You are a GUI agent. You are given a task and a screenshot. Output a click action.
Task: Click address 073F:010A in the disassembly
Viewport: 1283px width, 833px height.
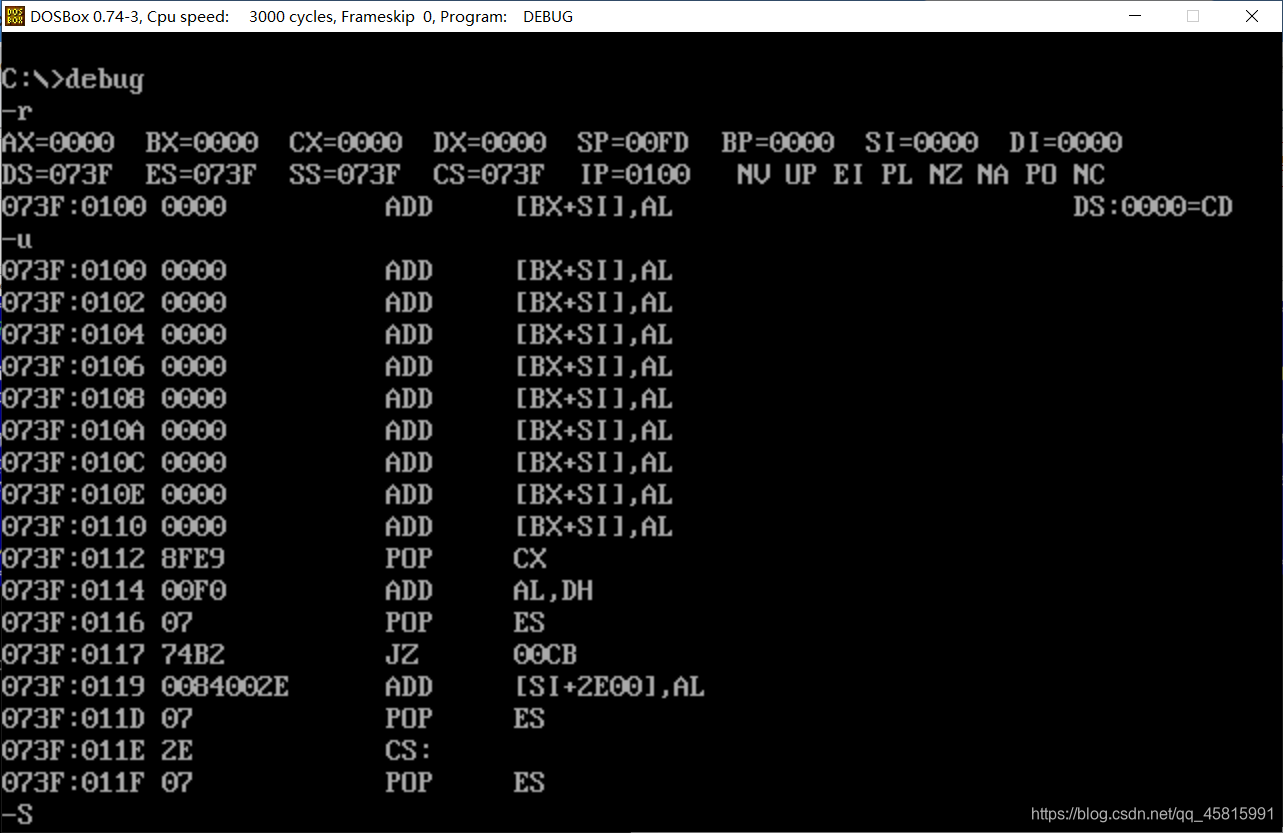click(x=74, y=431)
